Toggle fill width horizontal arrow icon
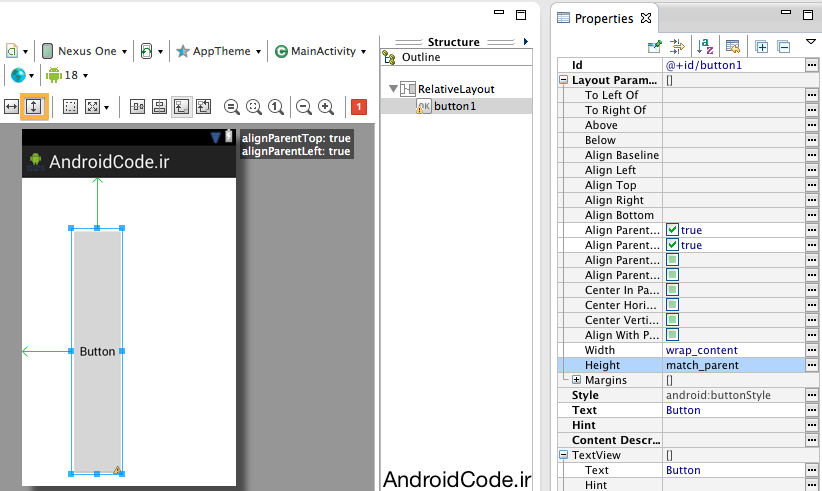The width and height of the screenshot is (822, 491). tap(12, 106)
